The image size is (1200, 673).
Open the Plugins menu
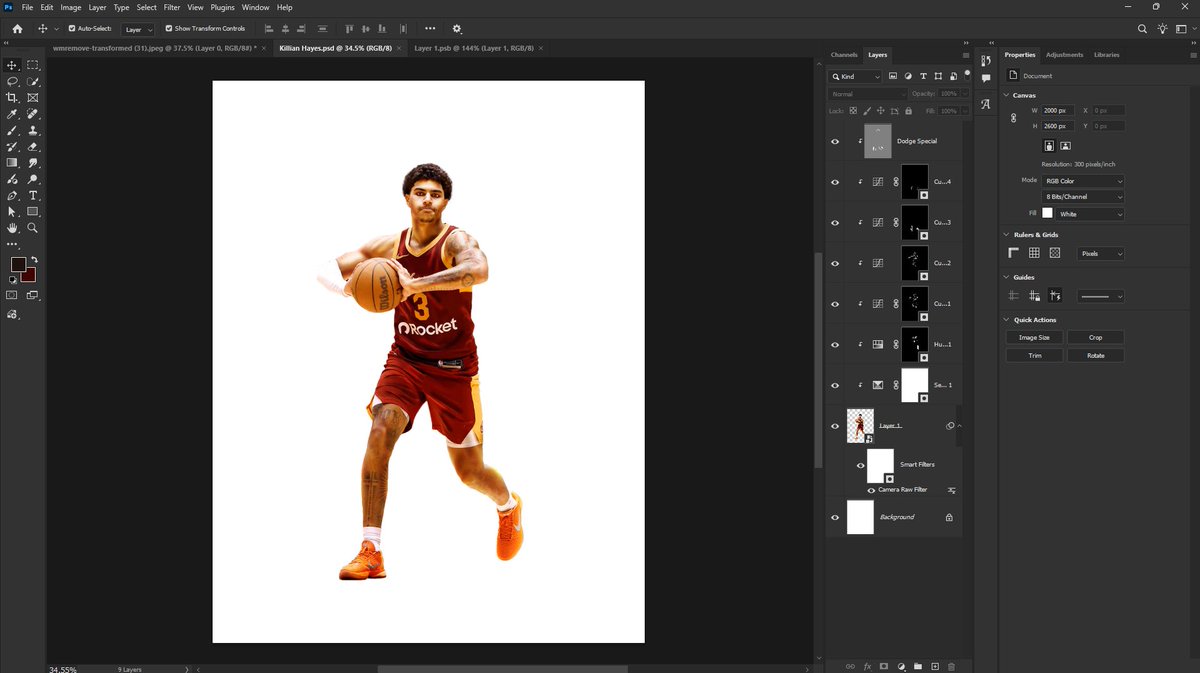[x=222, y=7]
